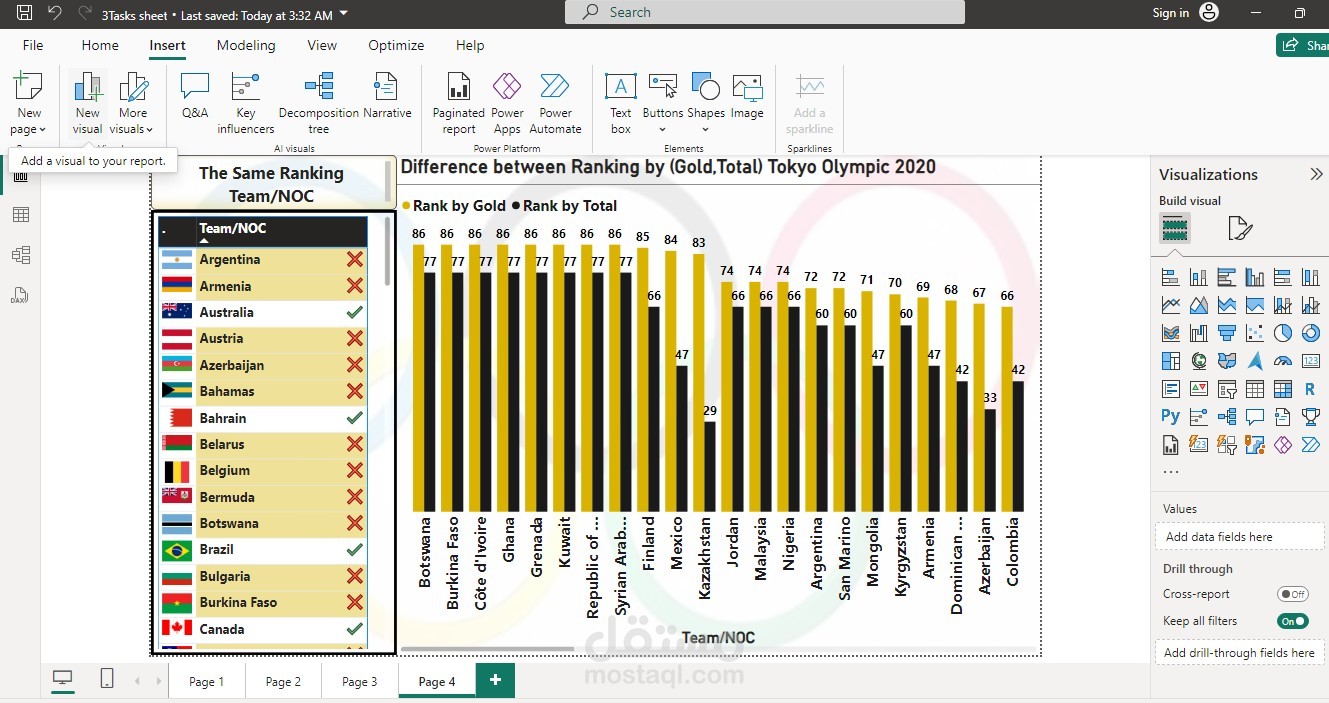Click Rank by Total legend marker
Viewport: 1329px width, 703px height.
click(516, 206)
